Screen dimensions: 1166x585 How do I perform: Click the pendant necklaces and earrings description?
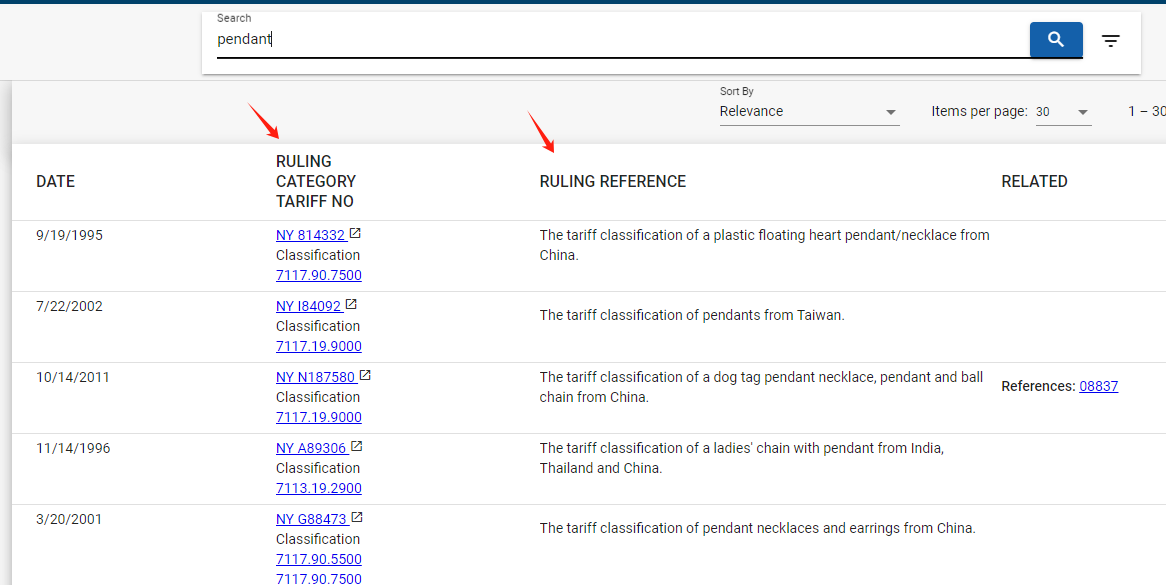pyautogui.click(x=758, y=528)
